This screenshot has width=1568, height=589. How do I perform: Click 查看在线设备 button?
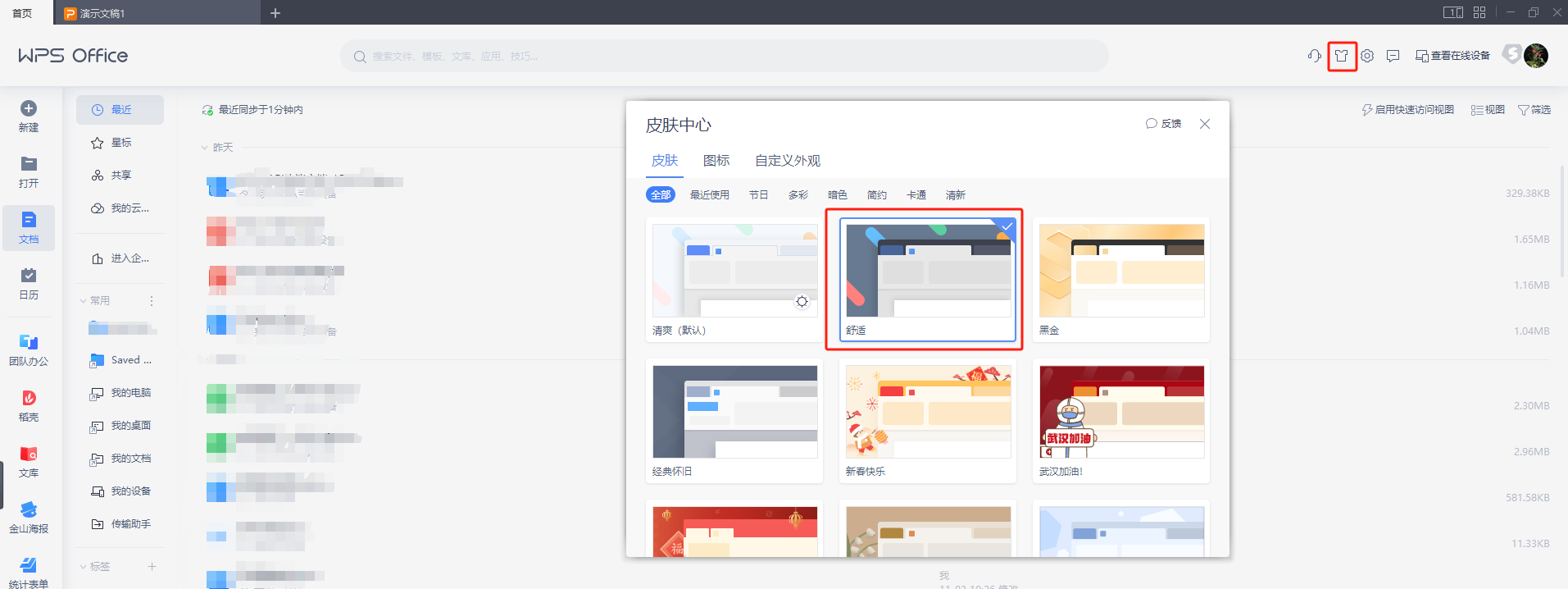(x=1452, y=56)
